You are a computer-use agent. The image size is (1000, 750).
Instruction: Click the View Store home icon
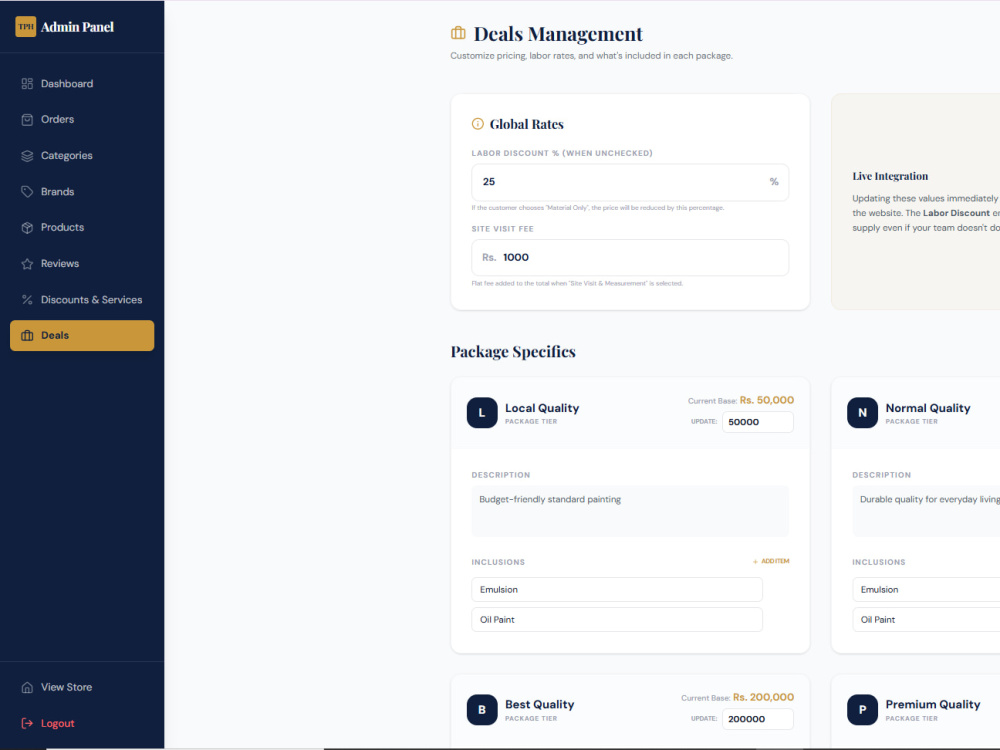27,688
